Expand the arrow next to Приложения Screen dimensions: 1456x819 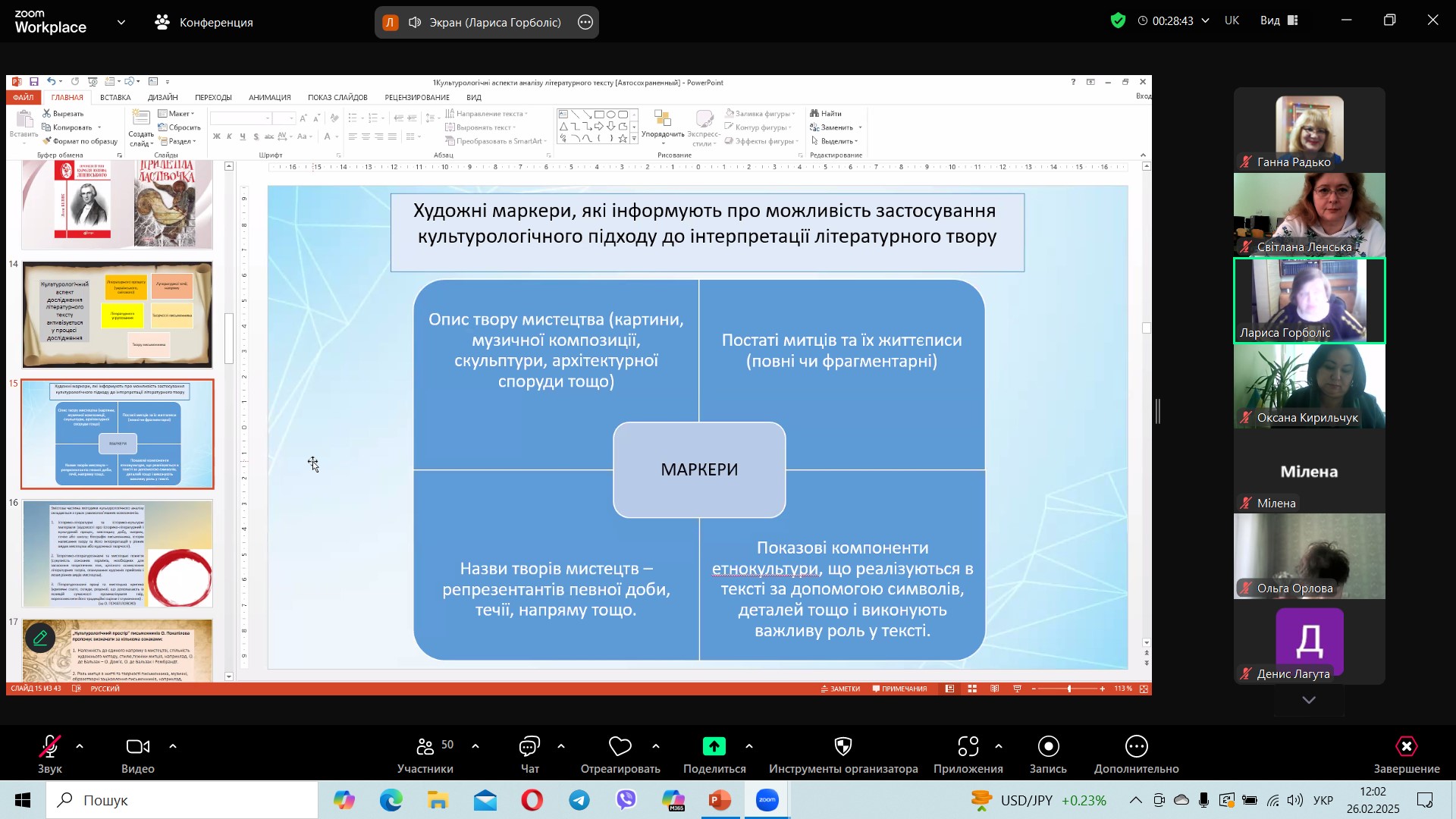(999, 747)
